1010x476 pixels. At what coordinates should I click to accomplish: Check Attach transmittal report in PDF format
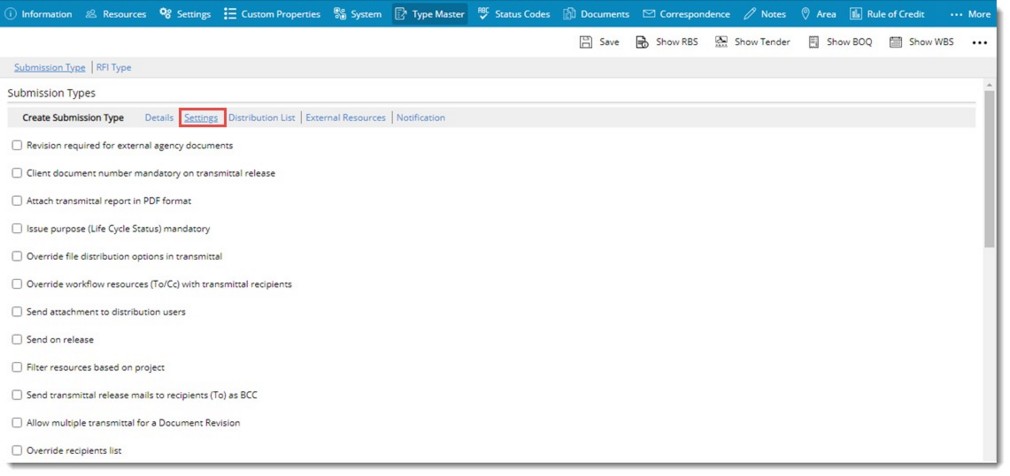[17, 201]
